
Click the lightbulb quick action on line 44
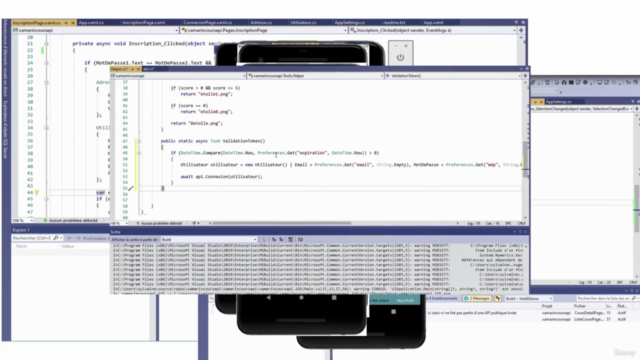[x=36, y=192]
